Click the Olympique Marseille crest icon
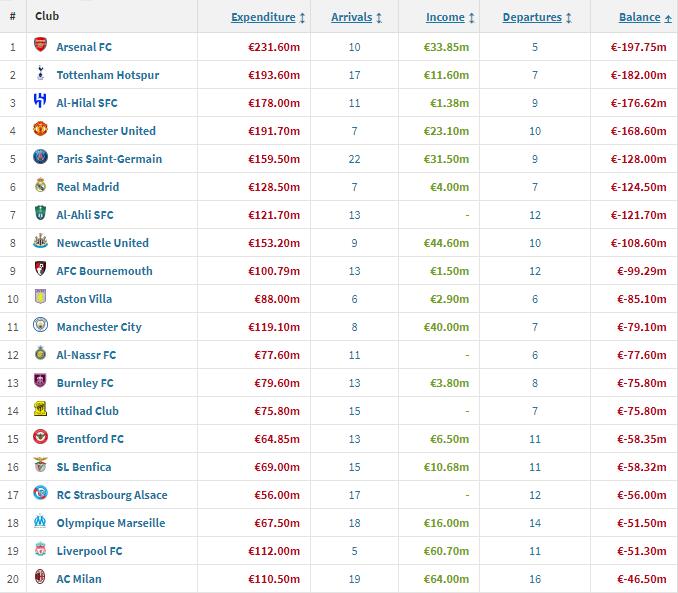The height and width of the screenshot is (593, 678). click(x=40, y=520)
